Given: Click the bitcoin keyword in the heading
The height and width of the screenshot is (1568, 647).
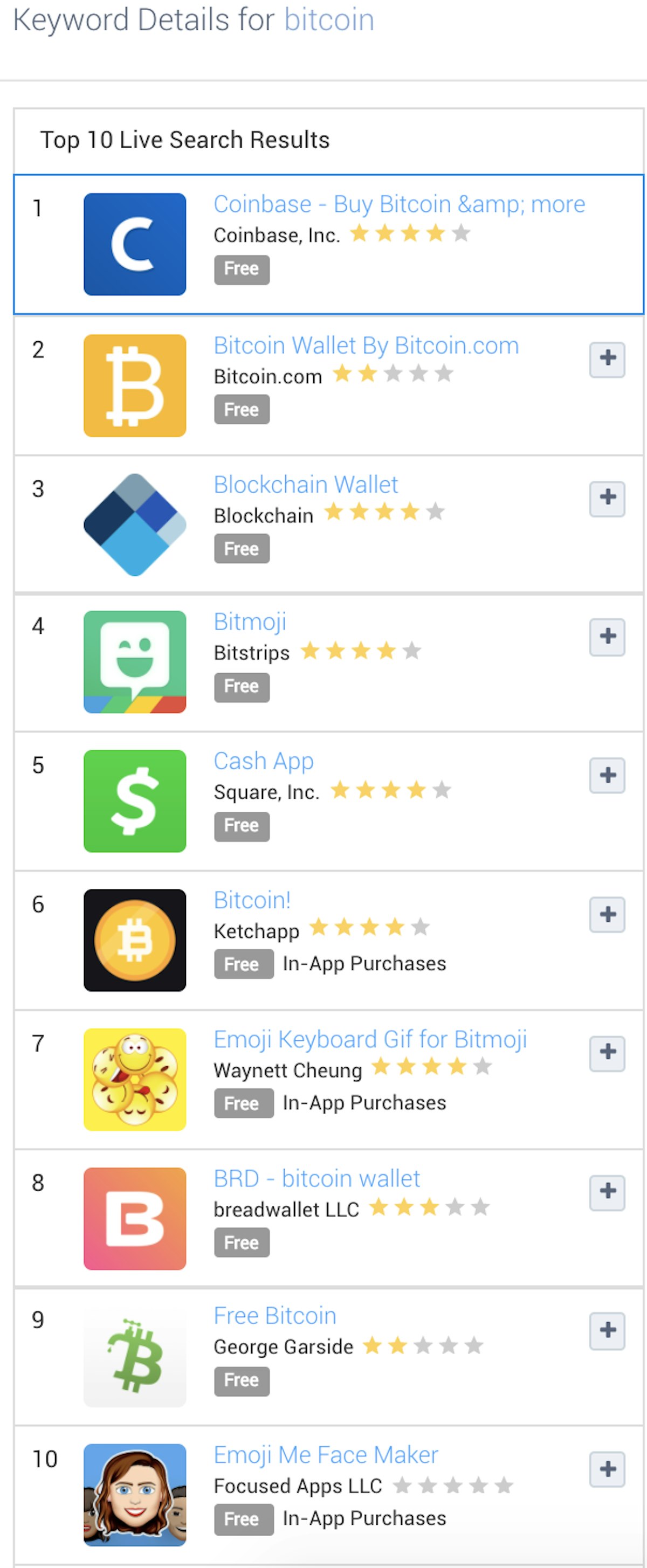Looking at the screenshot, I should coord(329,20).
